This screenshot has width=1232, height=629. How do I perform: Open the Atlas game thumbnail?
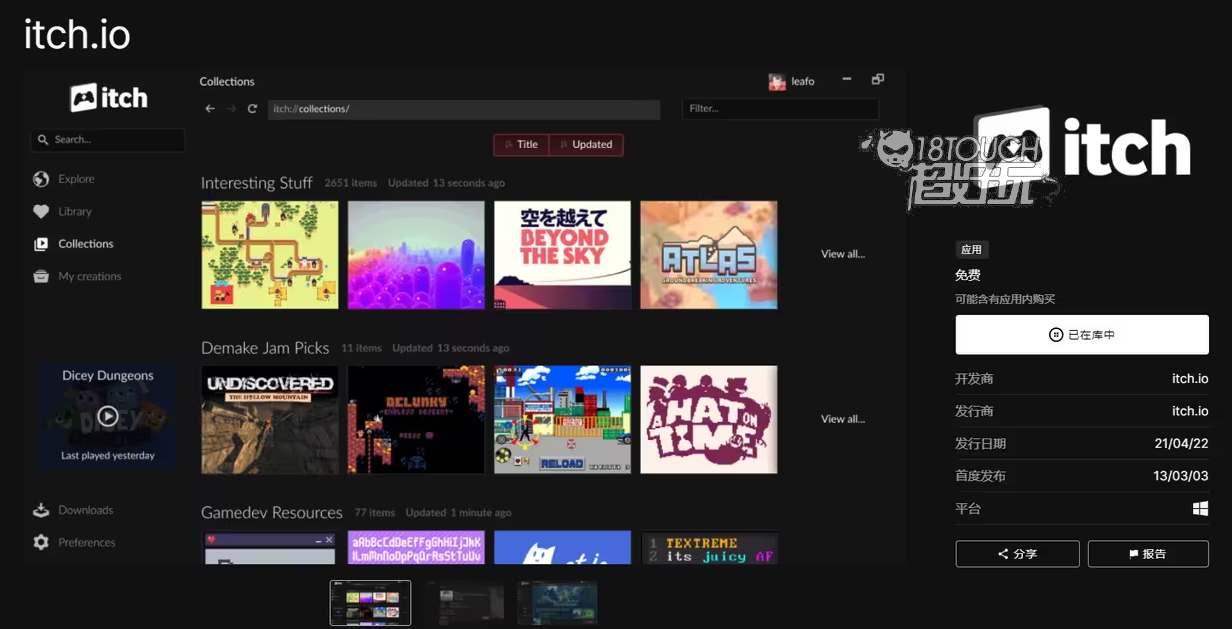709,255
